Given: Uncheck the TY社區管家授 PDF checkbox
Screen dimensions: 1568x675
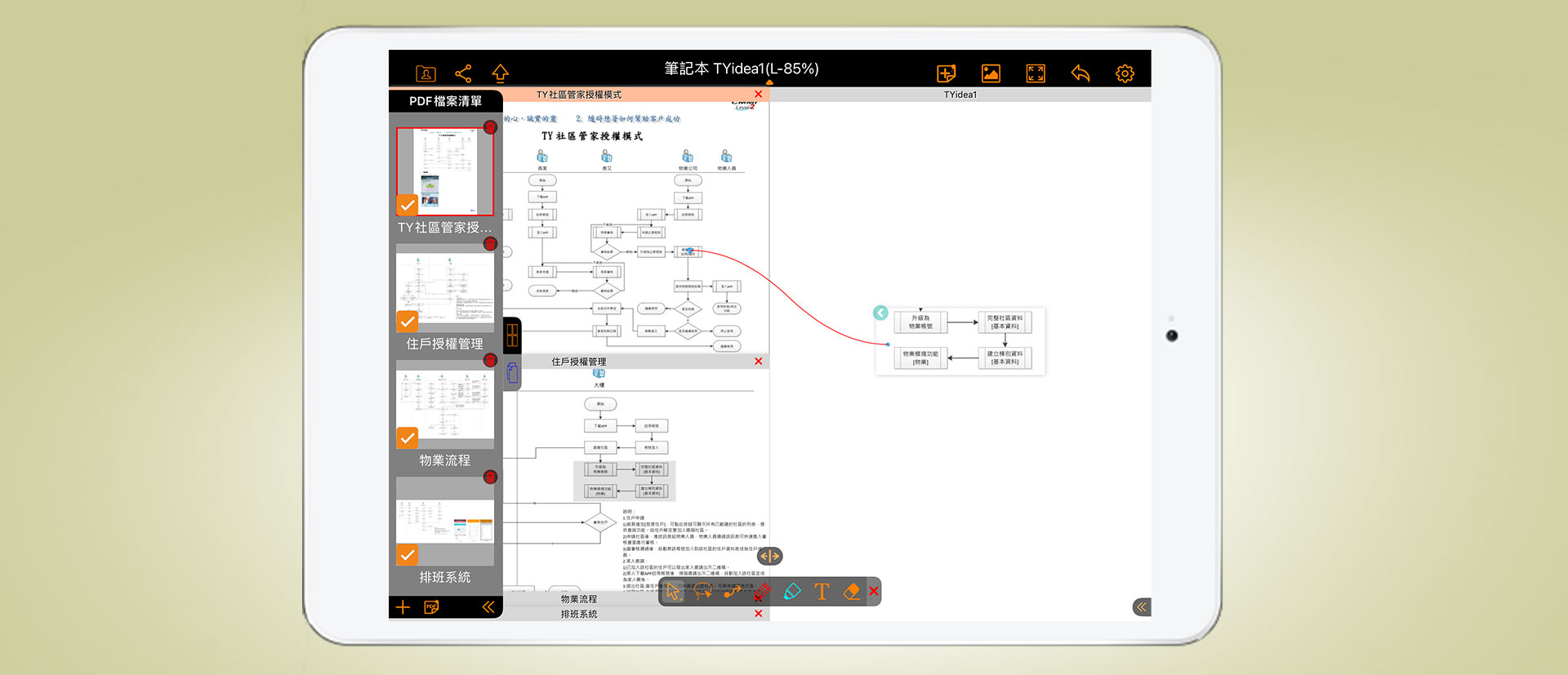Looking at the screenshot, I should (x=407, y=205).
